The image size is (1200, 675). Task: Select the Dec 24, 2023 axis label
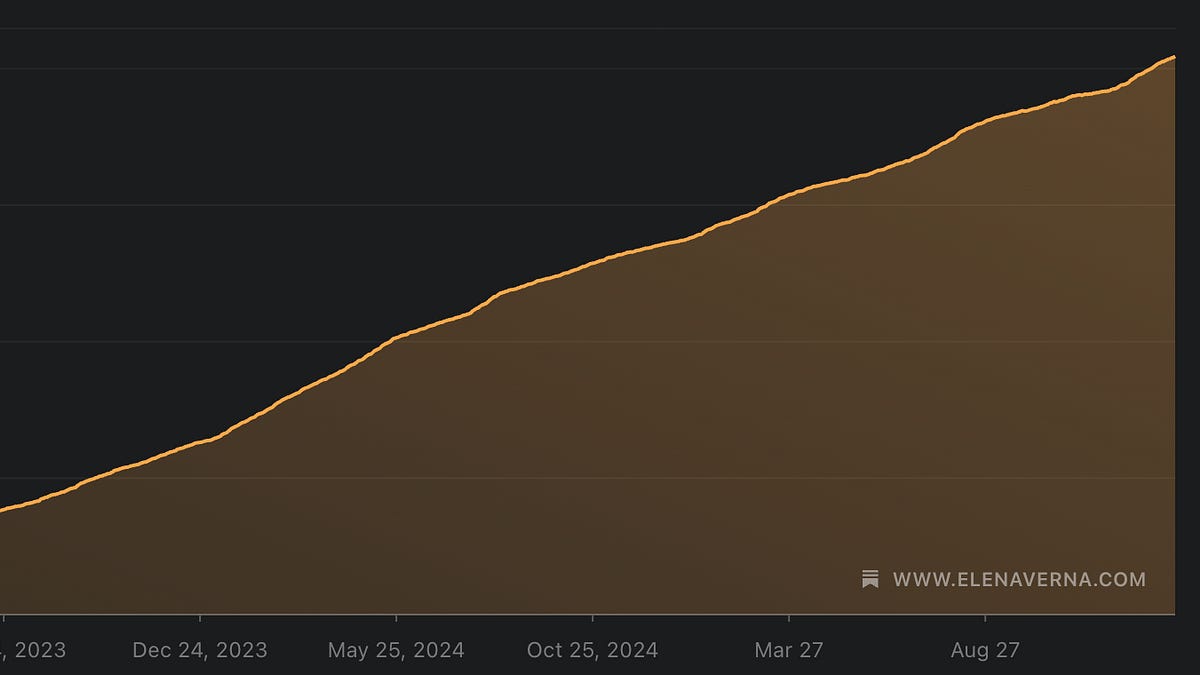pos(199,649)
